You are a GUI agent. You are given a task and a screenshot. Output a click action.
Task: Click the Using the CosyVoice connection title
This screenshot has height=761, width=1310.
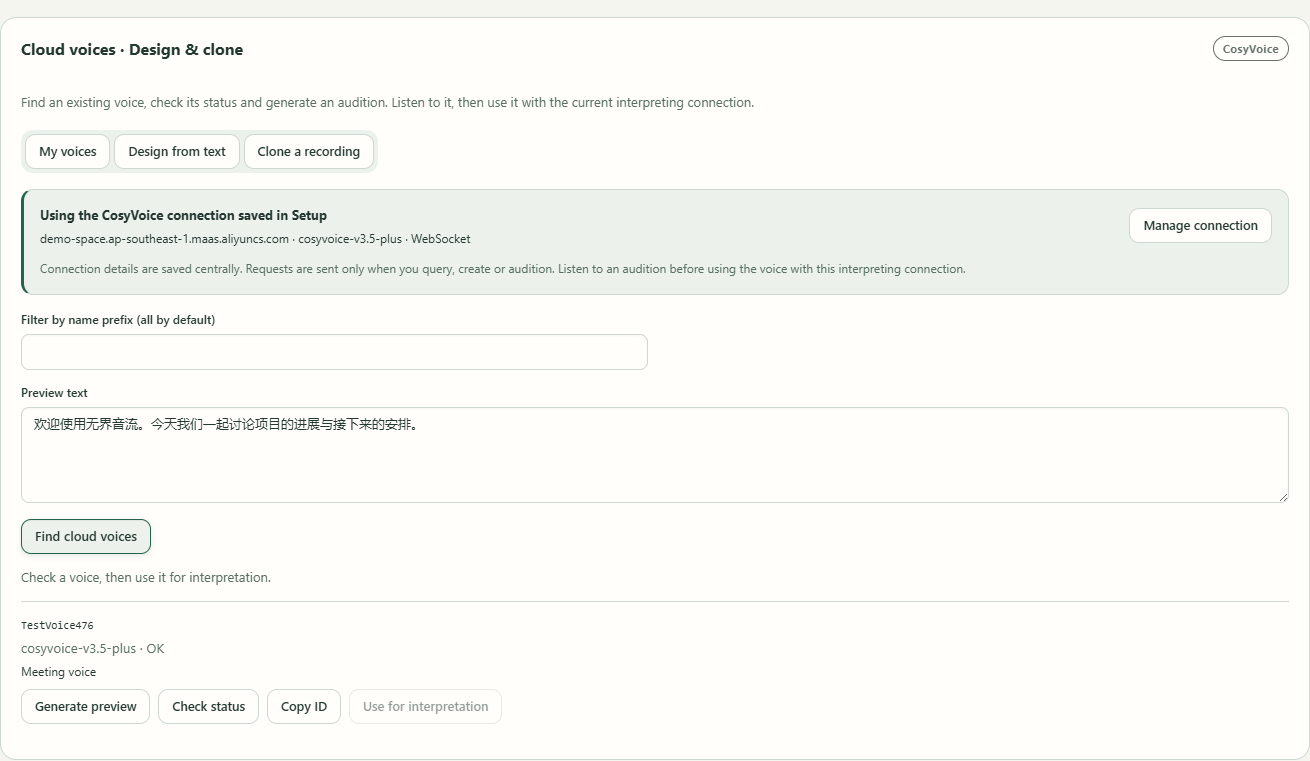click(183, 215)
